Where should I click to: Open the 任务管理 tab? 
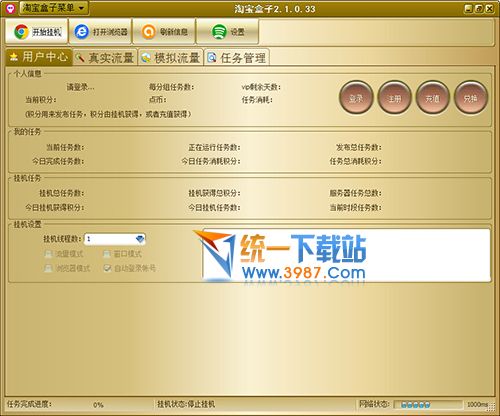pyautogui.click(x=236, y=58)
